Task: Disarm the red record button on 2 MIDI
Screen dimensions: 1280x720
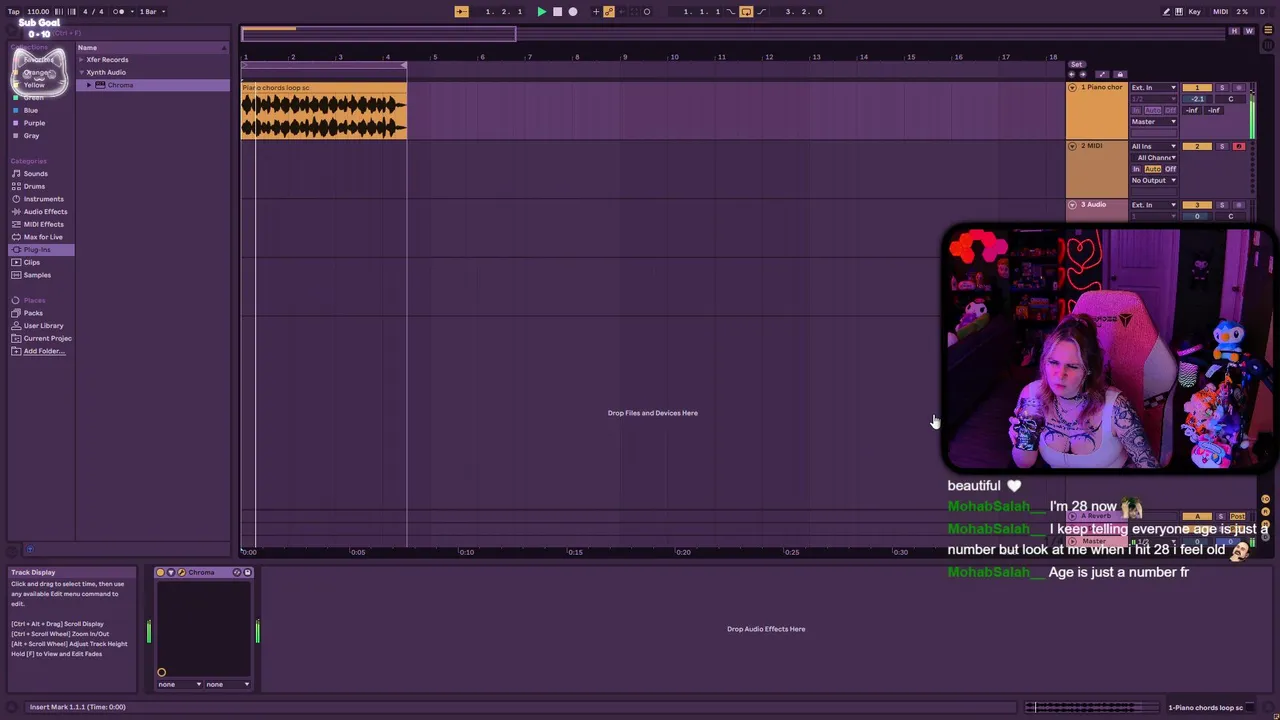Action: 1239,146
